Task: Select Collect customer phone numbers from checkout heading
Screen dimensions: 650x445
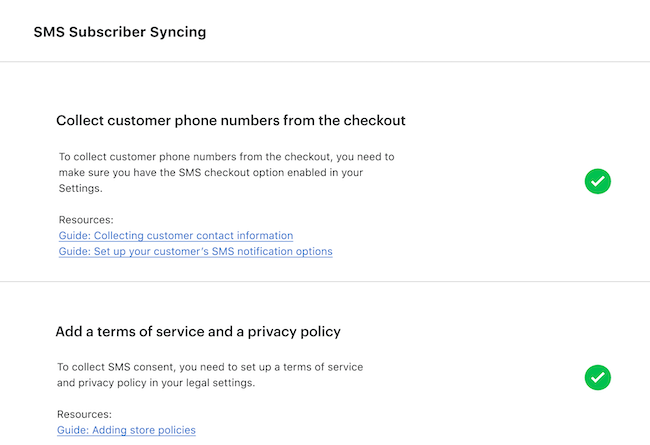Action: (x=230, y=121)
